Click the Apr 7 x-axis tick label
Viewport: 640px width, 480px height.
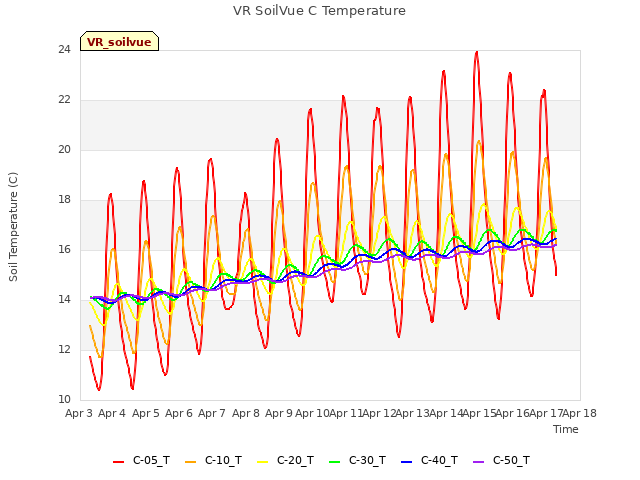click(x=212, y=413)
